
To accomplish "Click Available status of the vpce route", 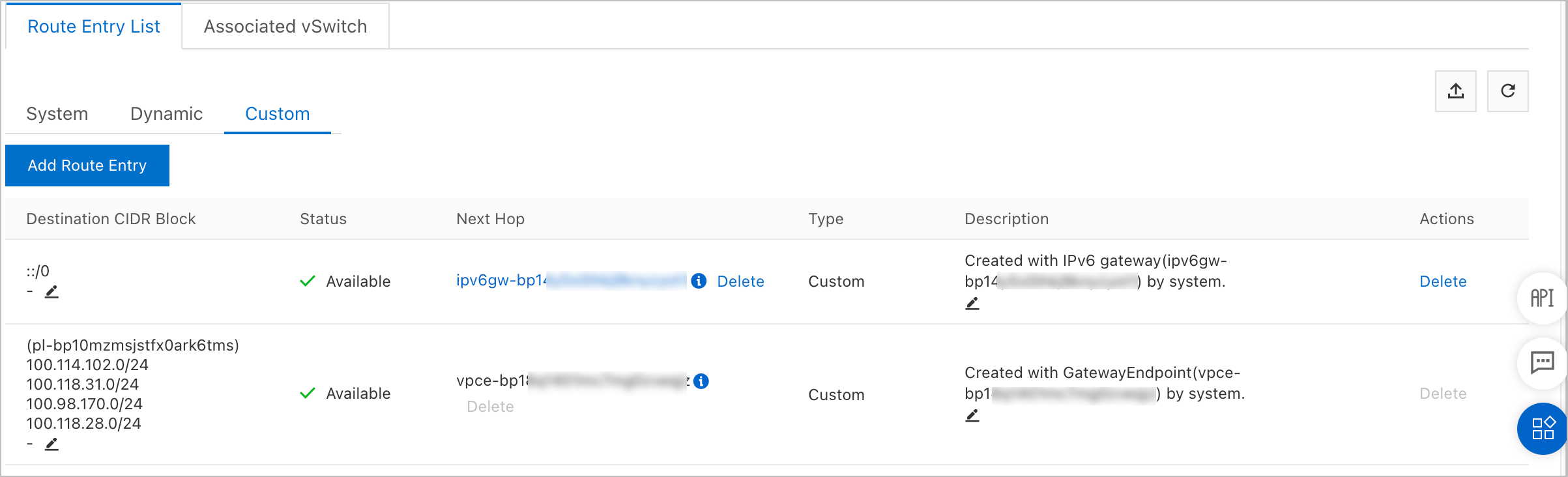I will [x=358, y=394].
